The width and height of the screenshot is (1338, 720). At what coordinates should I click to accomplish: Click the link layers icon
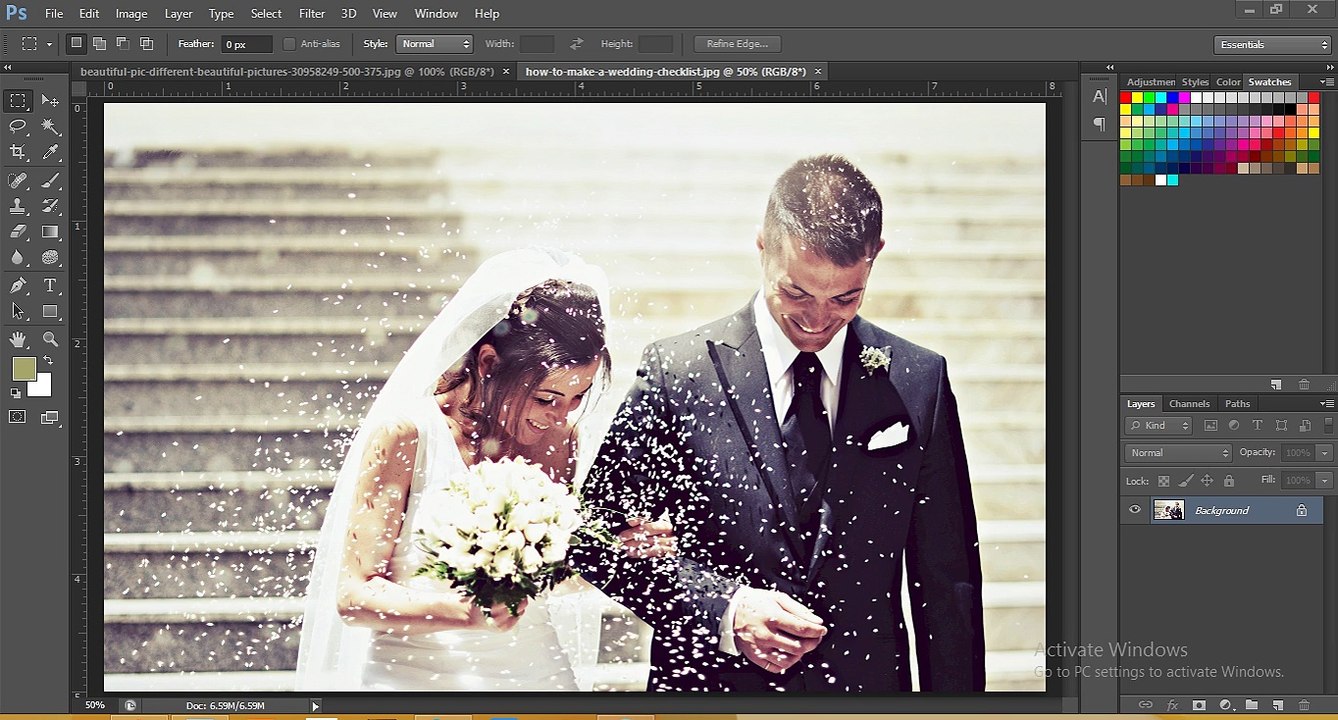pyautogui.click(x=1146, y=705)
